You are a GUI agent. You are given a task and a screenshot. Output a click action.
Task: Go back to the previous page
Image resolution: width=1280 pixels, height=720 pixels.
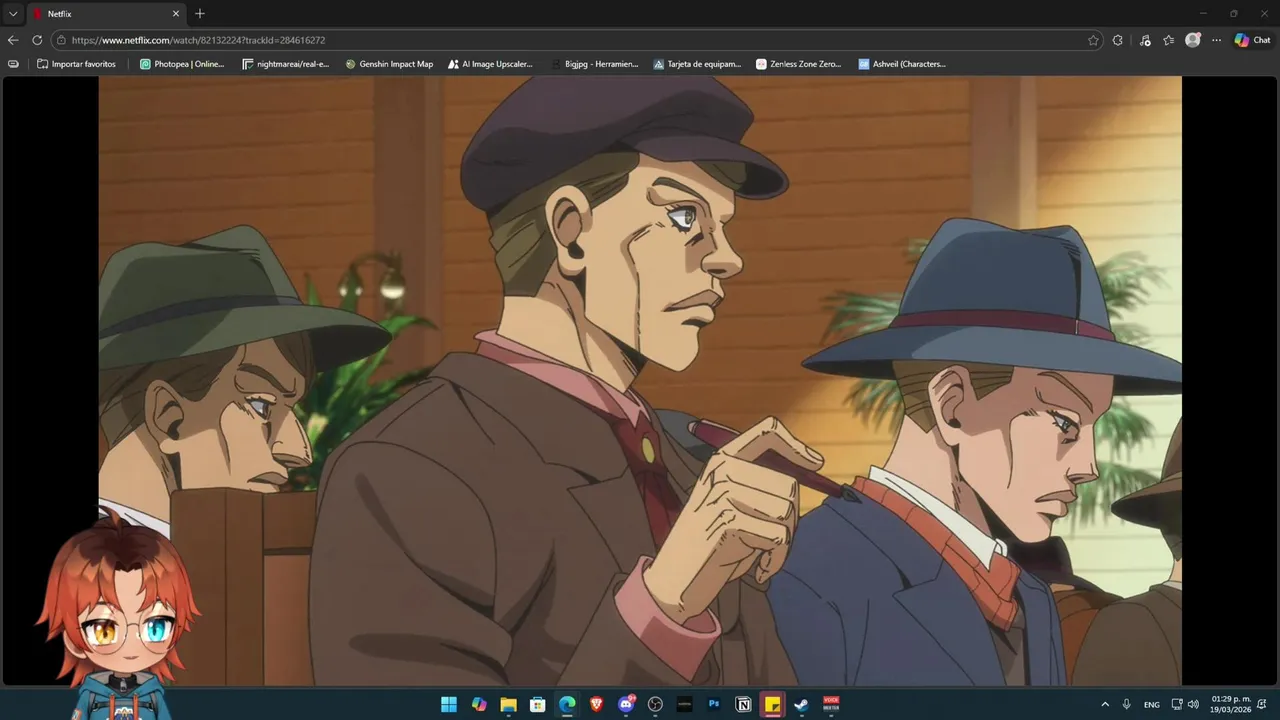point(13,40)
